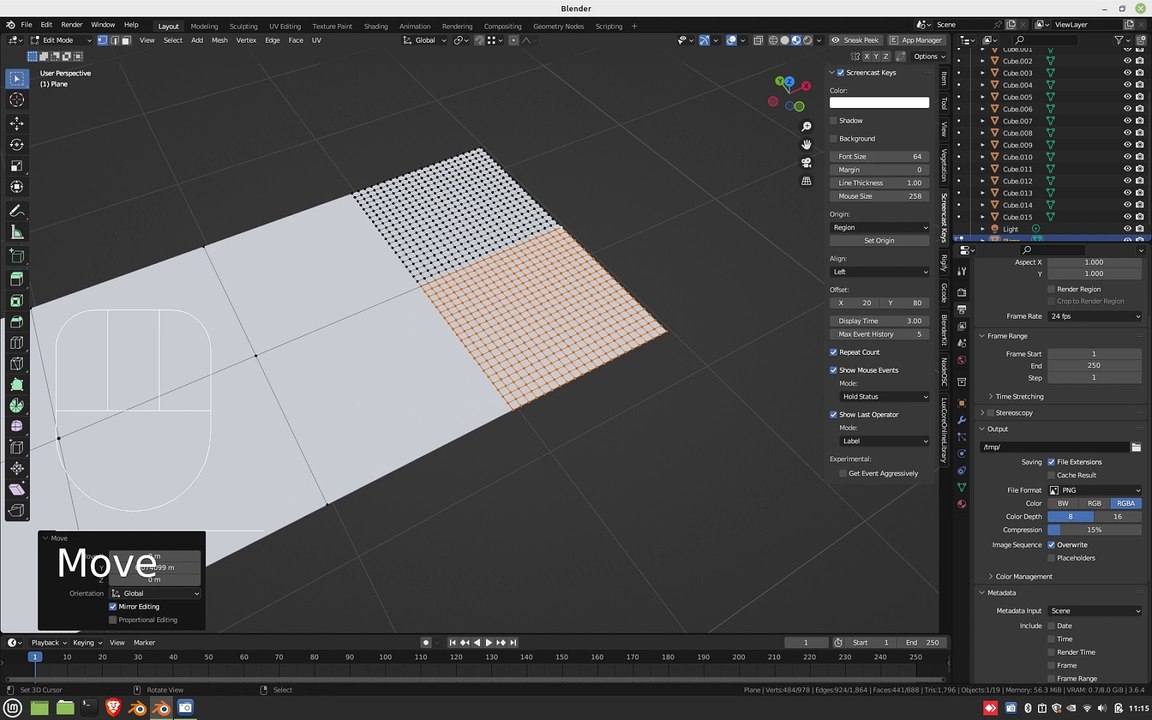
Task: Click the Set Origin button
Action: [879, 241]
